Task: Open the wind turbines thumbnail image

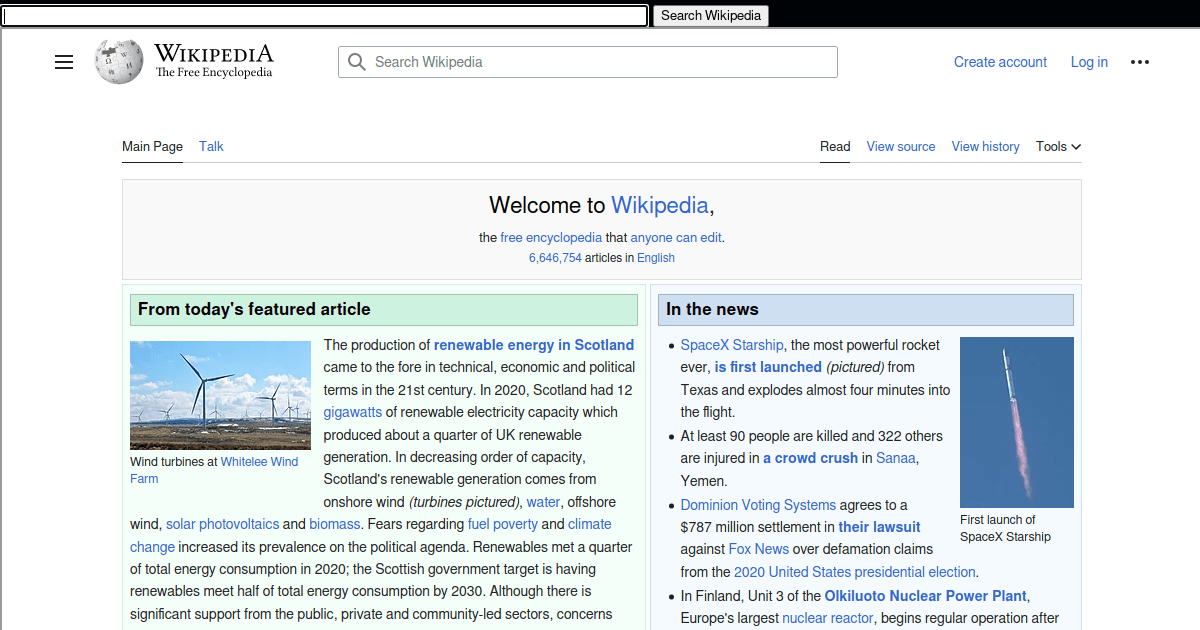Action: click(x=220, y=395)
